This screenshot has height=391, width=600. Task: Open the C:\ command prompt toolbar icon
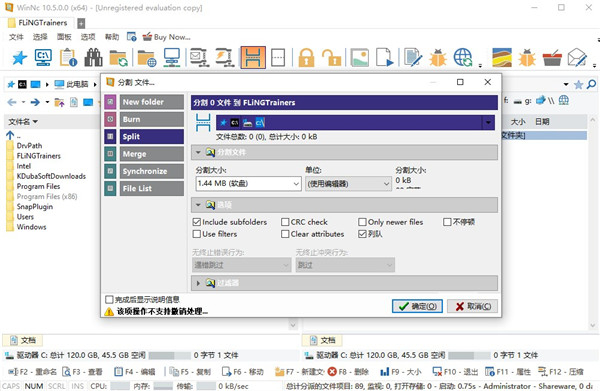coord(43,57)
